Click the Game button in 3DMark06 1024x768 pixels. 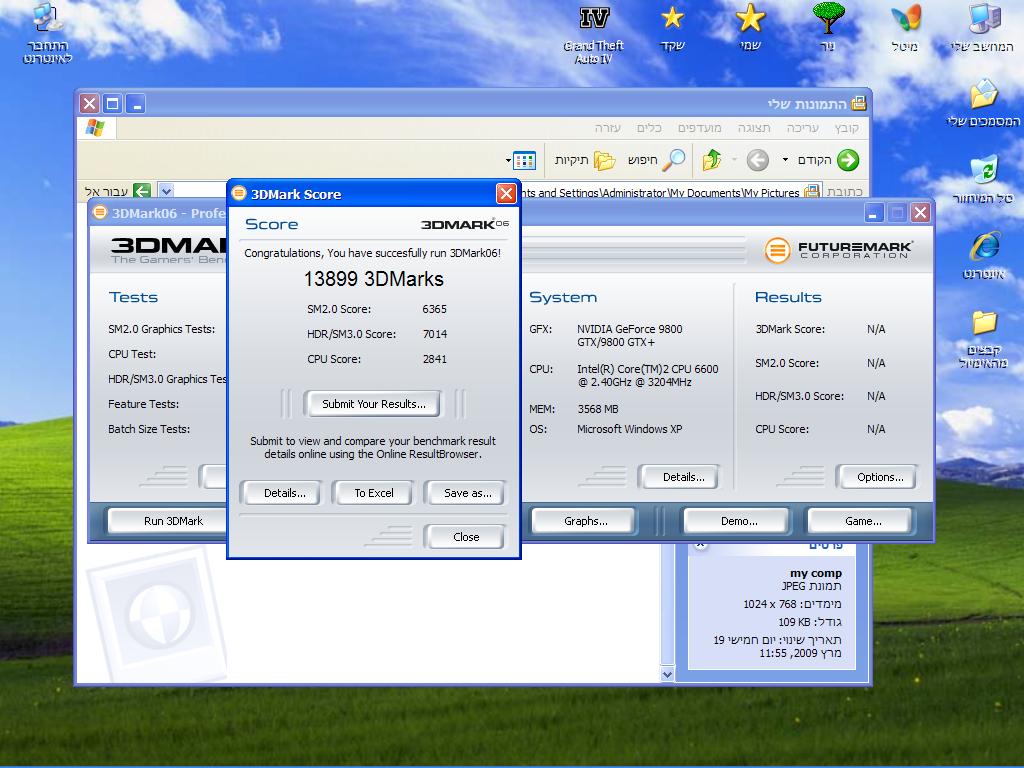862,520
